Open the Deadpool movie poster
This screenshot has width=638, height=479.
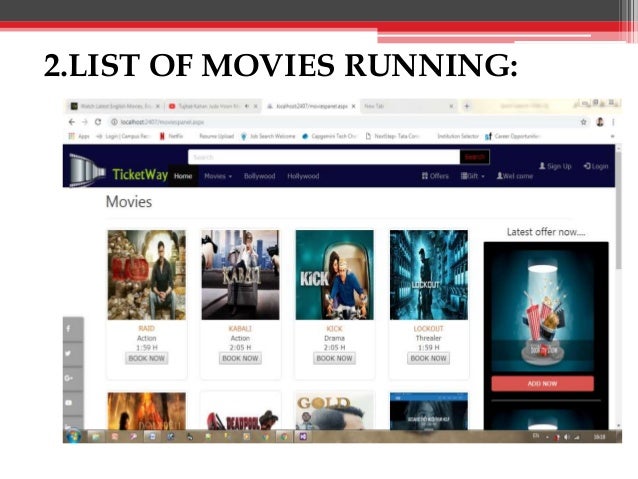pos(240,411)
